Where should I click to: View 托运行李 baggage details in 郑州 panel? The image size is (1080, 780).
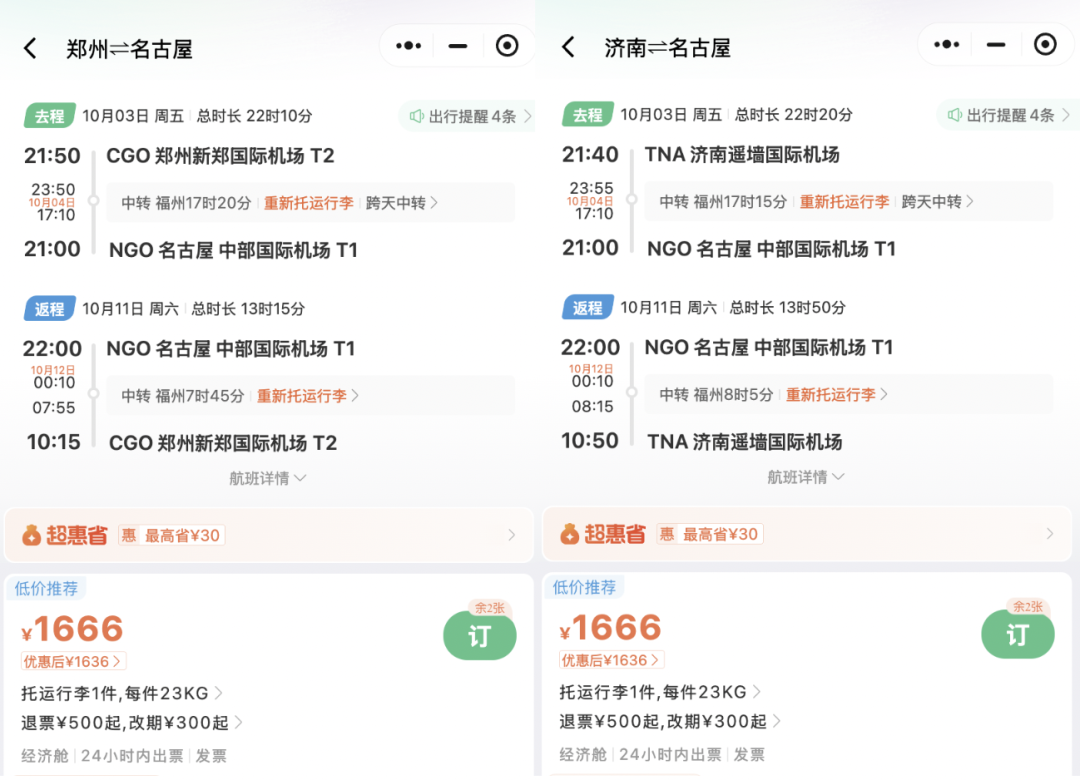(x=121, y=693)
